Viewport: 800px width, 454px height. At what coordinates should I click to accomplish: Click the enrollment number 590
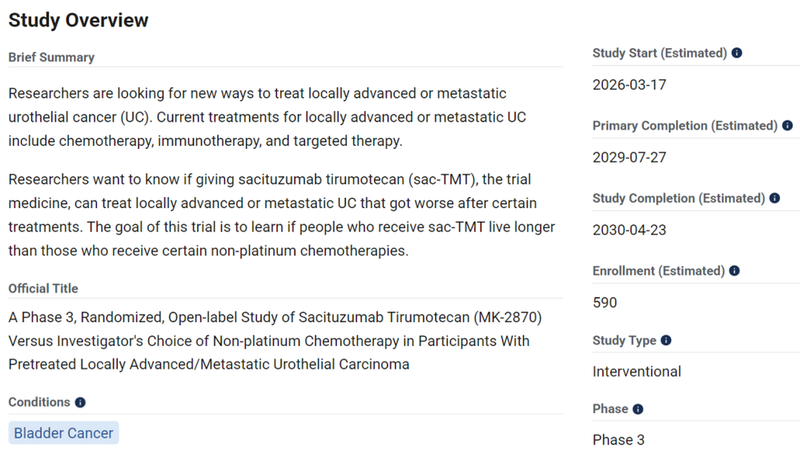coord(605,302)
